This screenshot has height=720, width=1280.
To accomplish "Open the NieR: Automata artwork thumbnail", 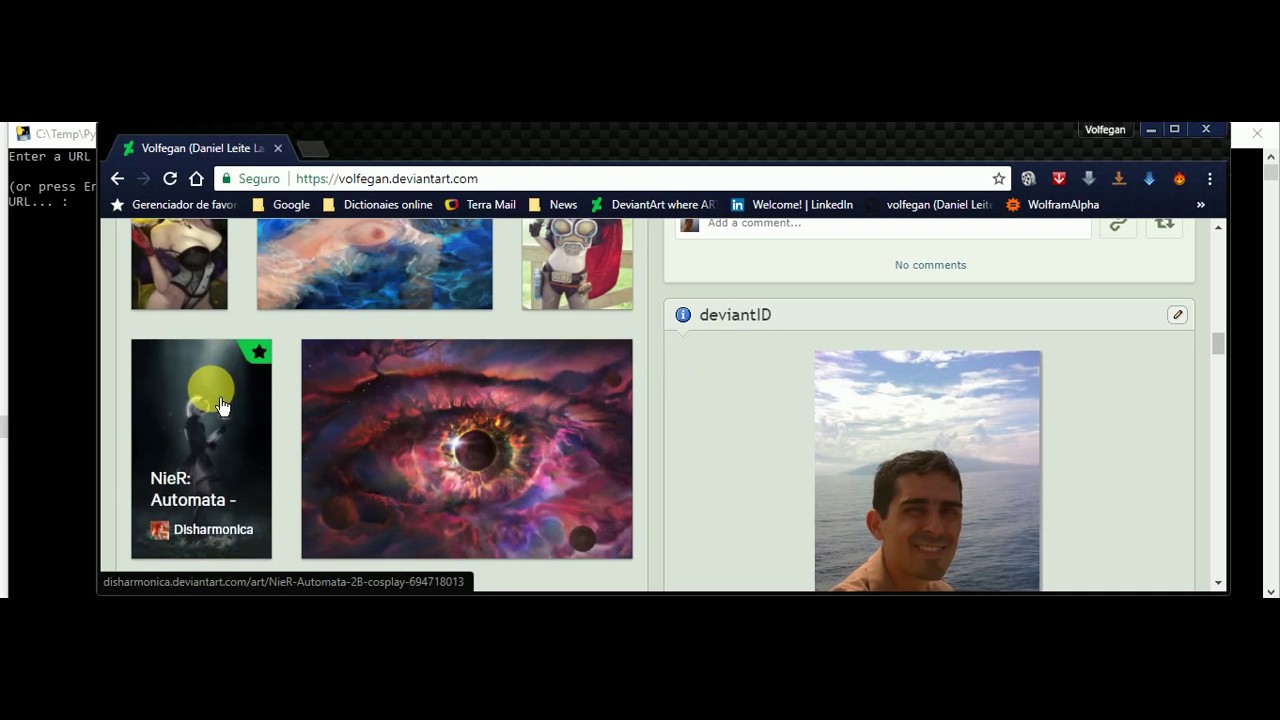I will [201, 449].
